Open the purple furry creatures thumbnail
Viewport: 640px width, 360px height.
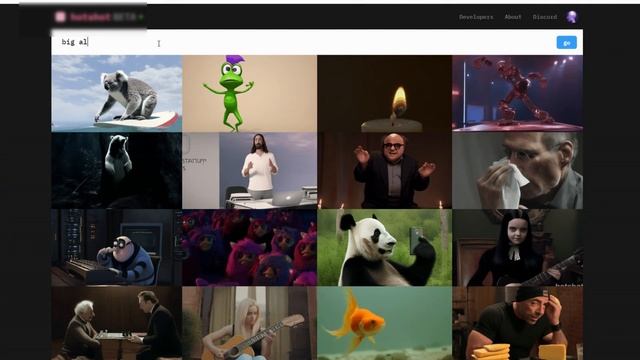[x=249, y=247]
